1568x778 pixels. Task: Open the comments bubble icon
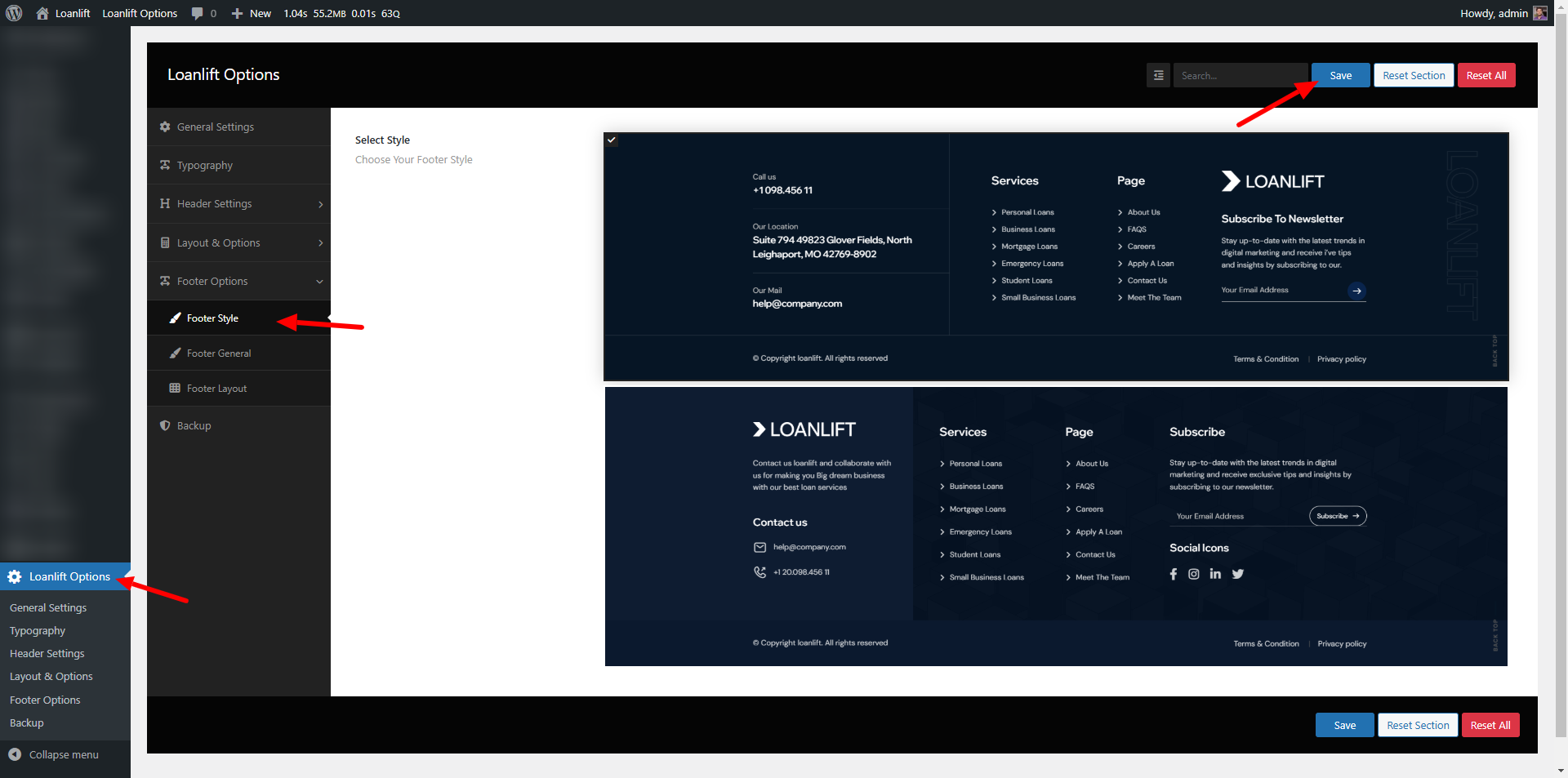coord(197,13)
